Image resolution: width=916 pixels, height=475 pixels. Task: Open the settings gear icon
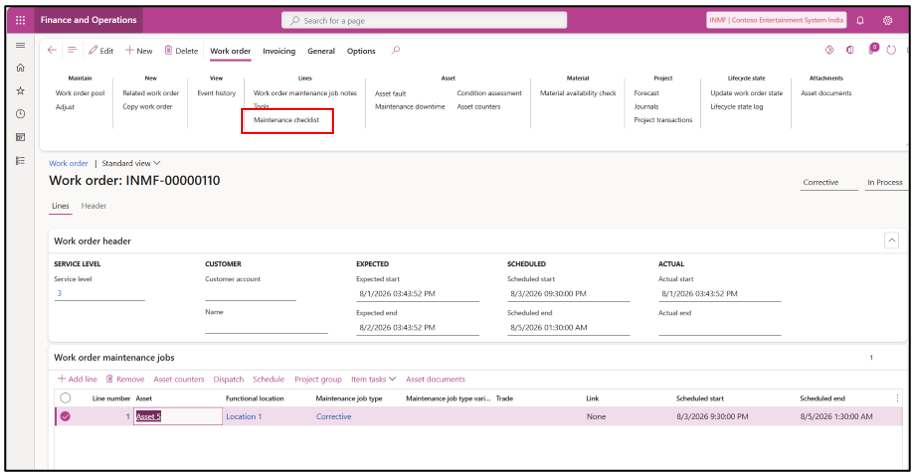point(887,20)
